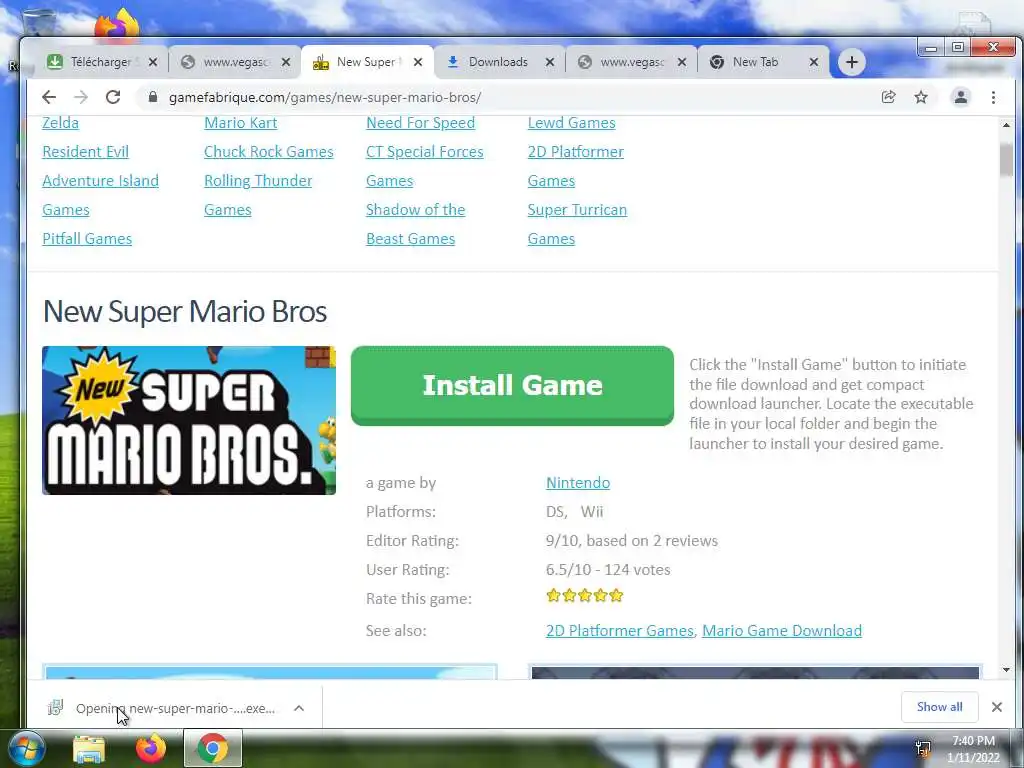The width and height of the screenshot is (1024, 768).
Task: Open the Pitfall Games link
Action: (87, 238)
